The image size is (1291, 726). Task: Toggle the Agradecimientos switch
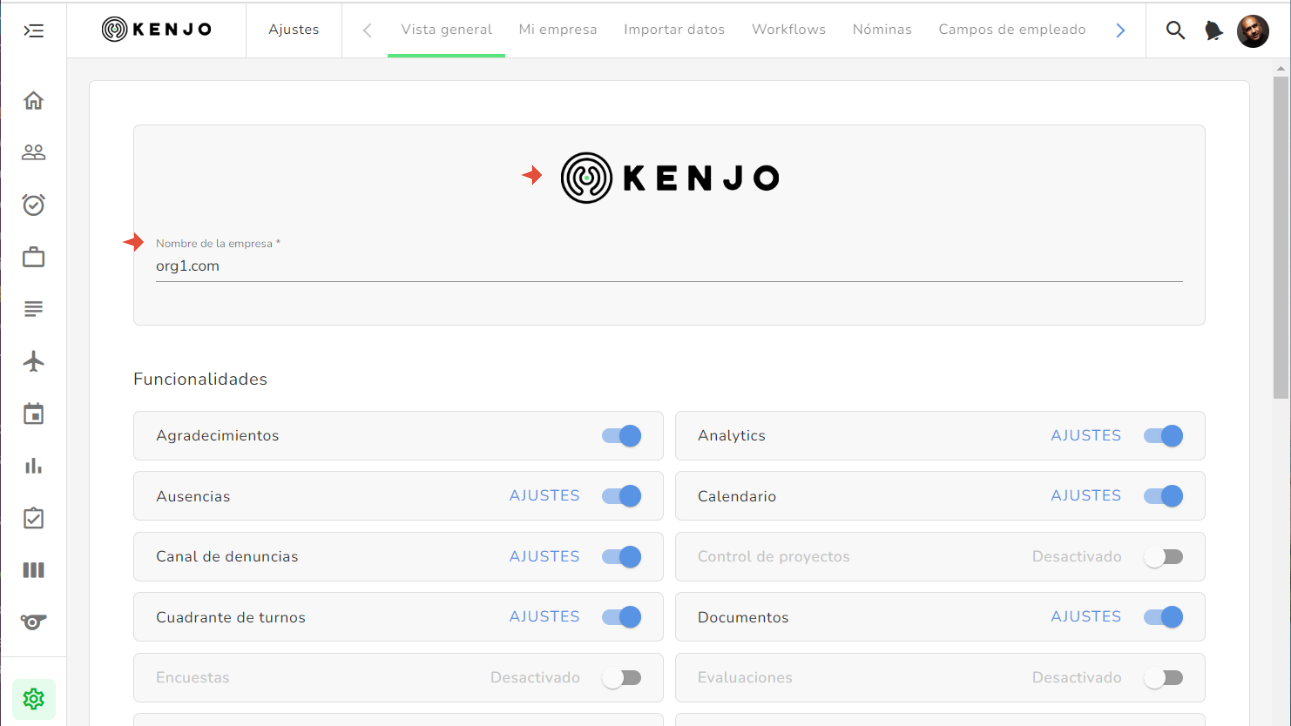click(621, 436)
